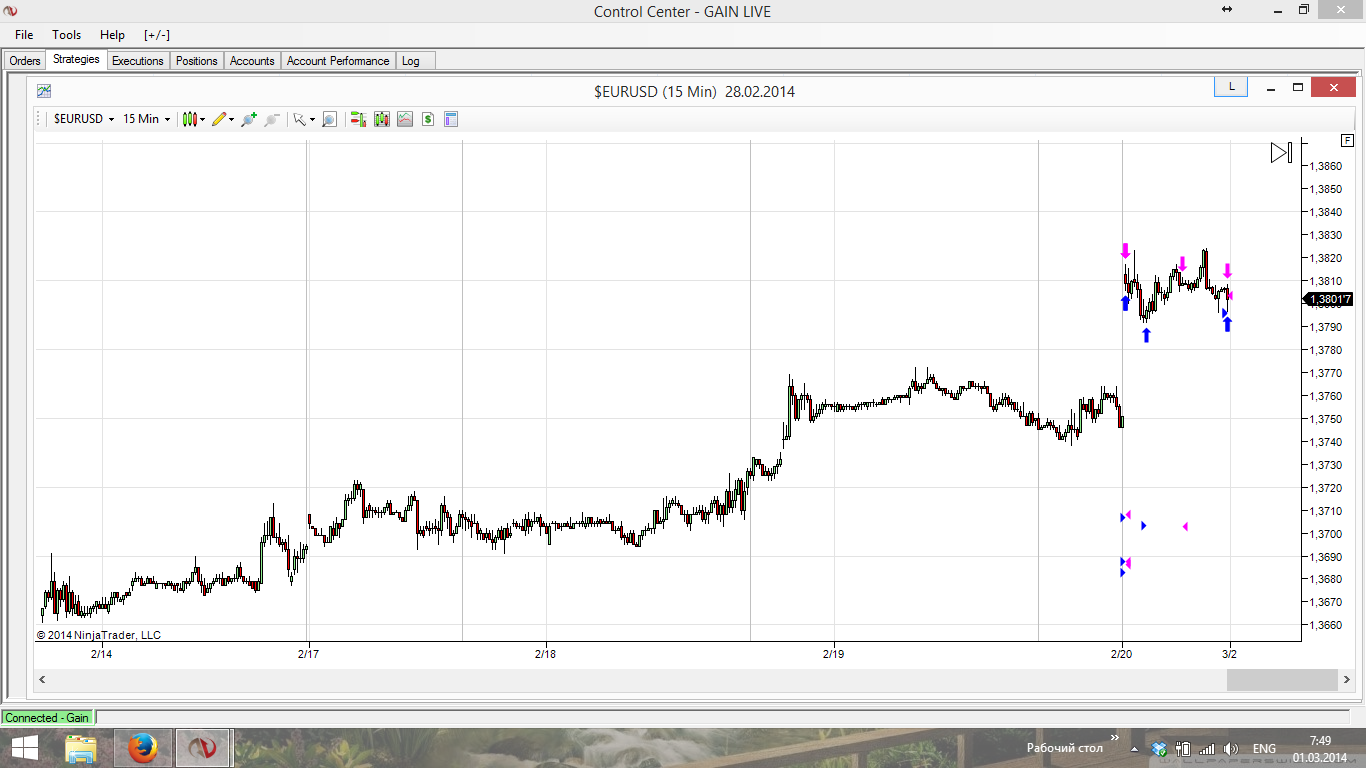
Task: Click the Connected - Gain status indicator
Action: [47, 717]
